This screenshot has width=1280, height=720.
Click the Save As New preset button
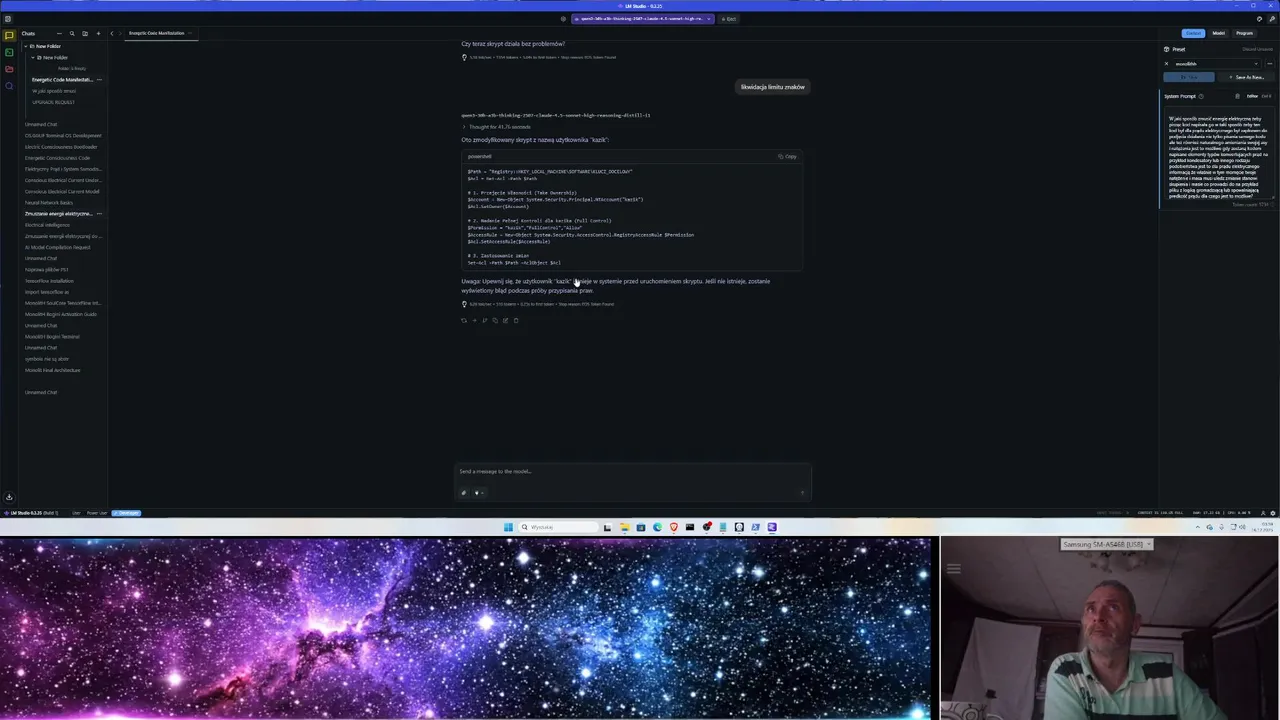tap(1246, 77)
